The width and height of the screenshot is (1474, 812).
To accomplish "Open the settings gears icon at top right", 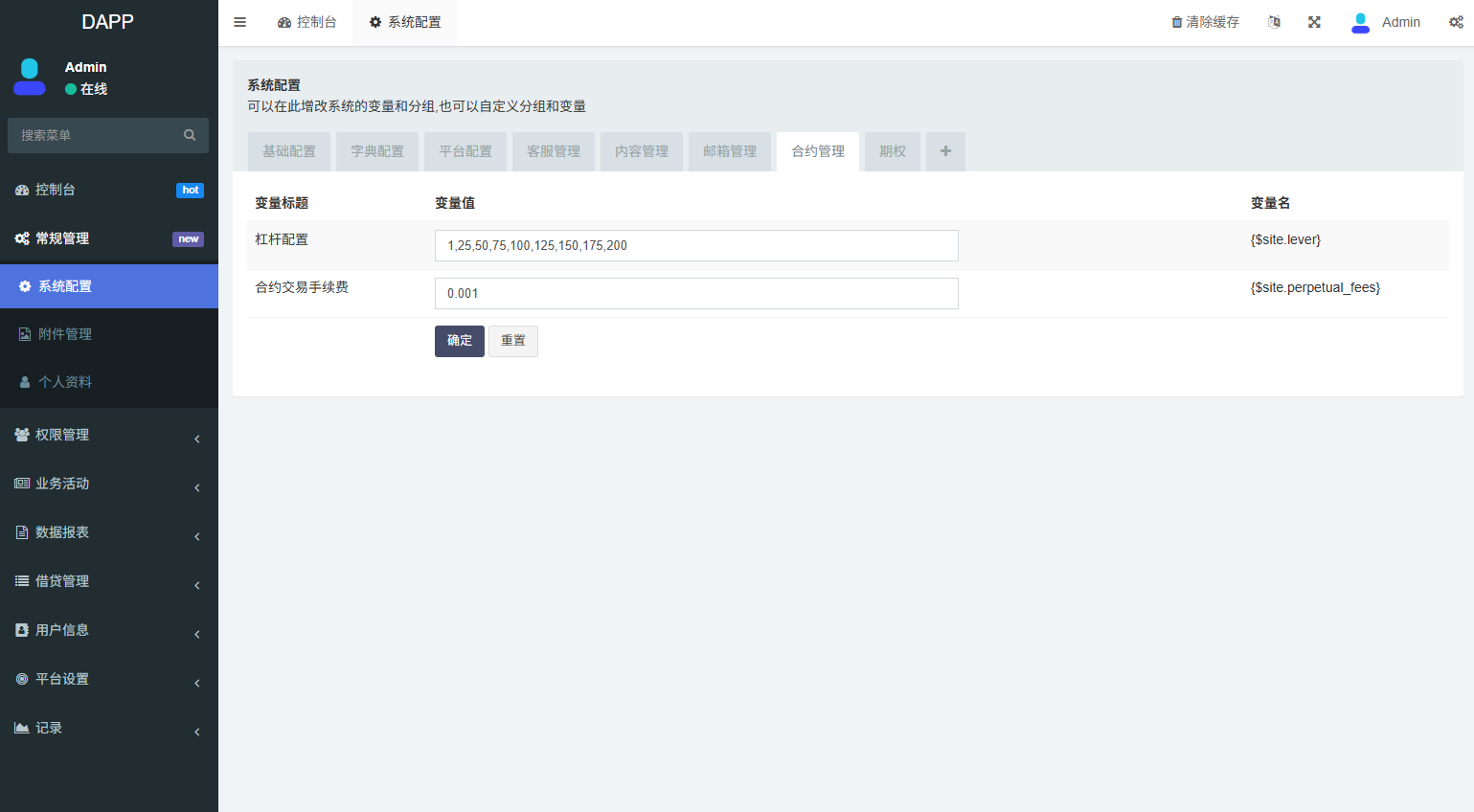I will (x=1456, y=22).
